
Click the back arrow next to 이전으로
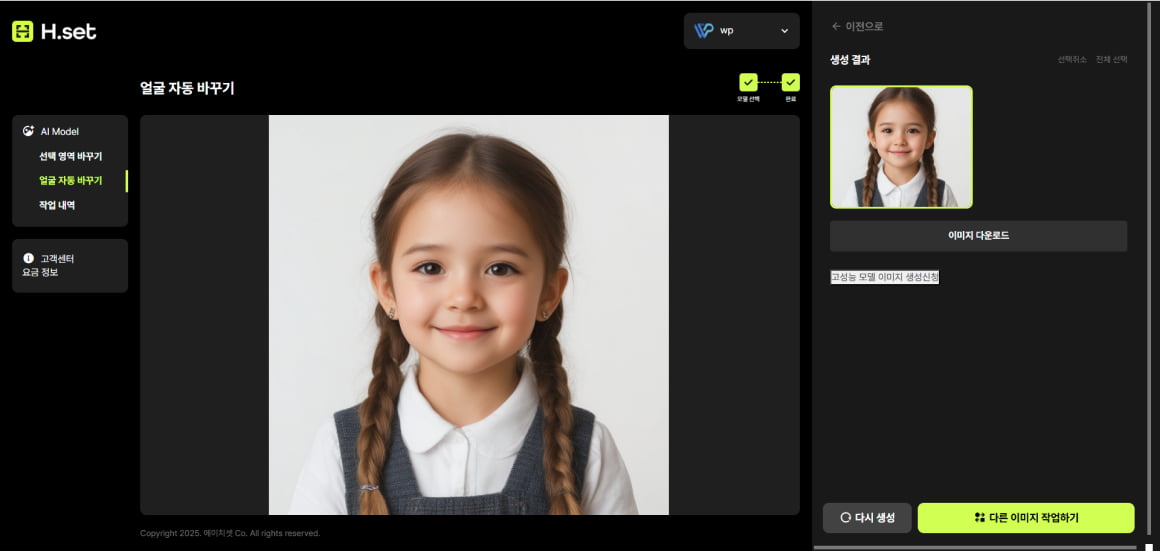click(x=836, y=26)
